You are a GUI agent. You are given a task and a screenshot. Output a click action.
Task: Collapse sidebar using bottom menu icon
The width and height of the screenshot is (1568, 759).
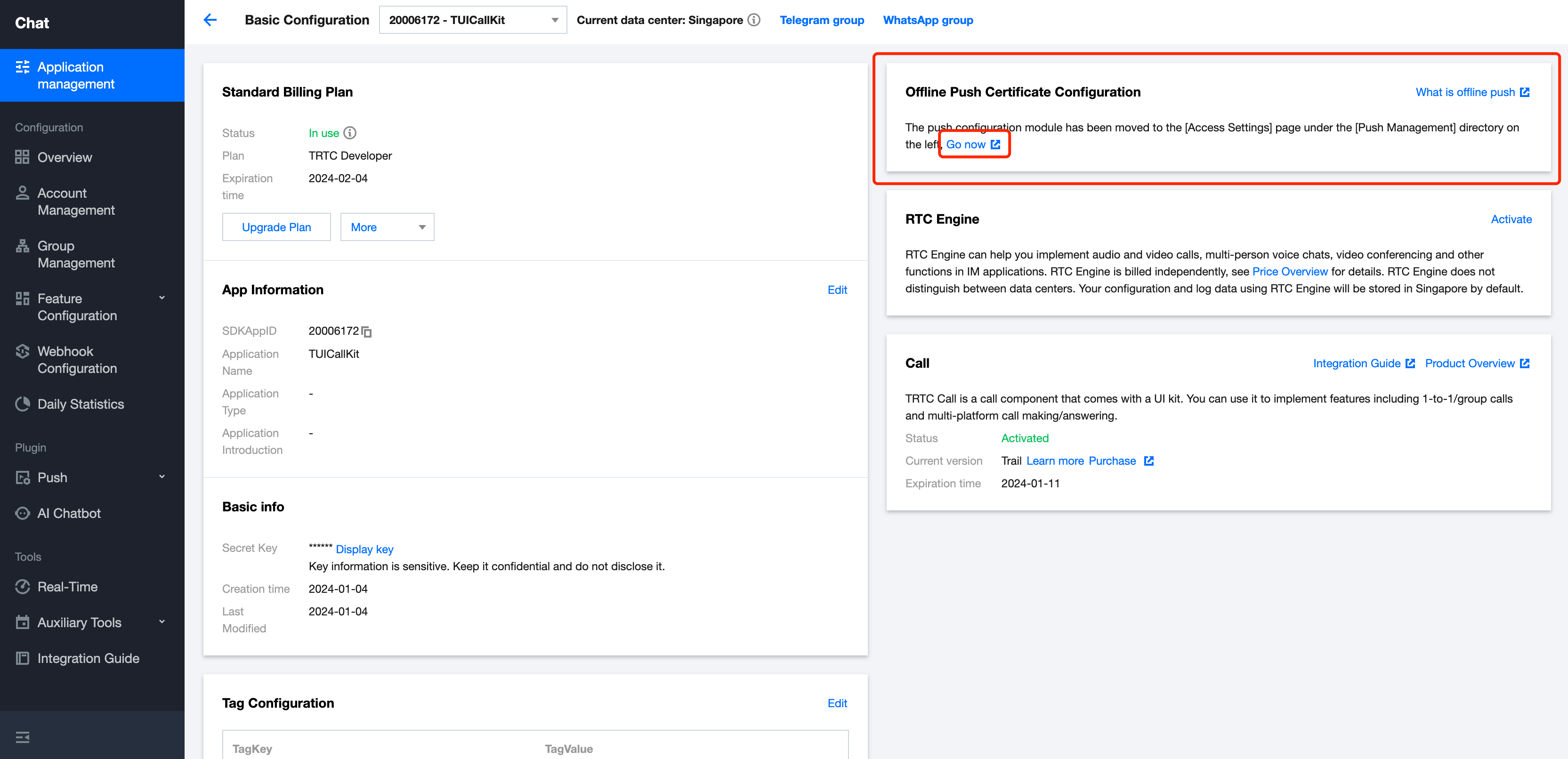(x=23, y=737)
